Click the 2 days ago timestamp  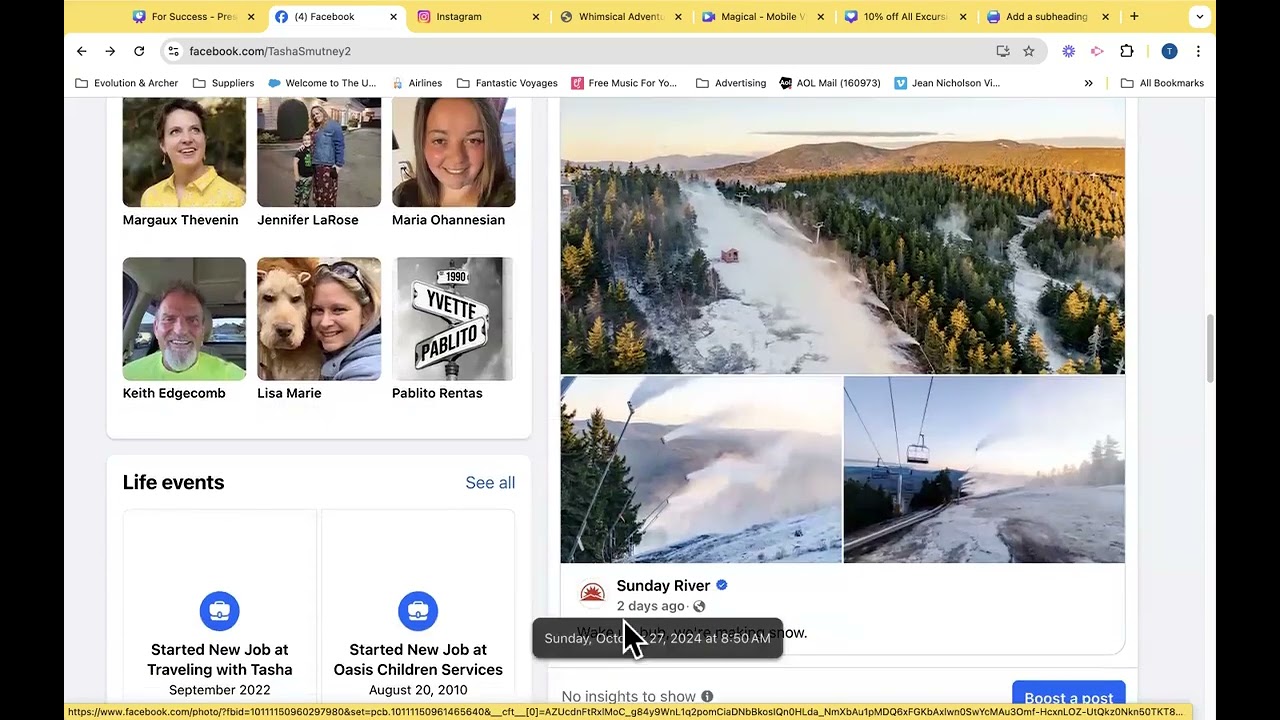[x=650, y=606]
